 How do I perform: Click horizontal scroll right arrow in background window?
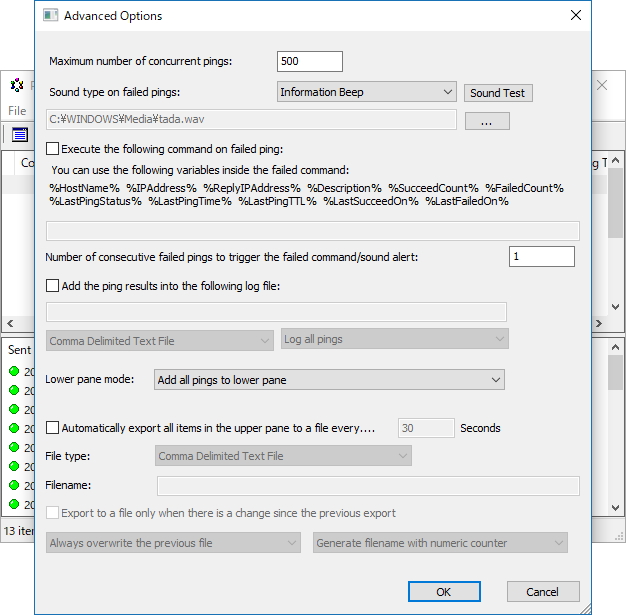point(598,323)
